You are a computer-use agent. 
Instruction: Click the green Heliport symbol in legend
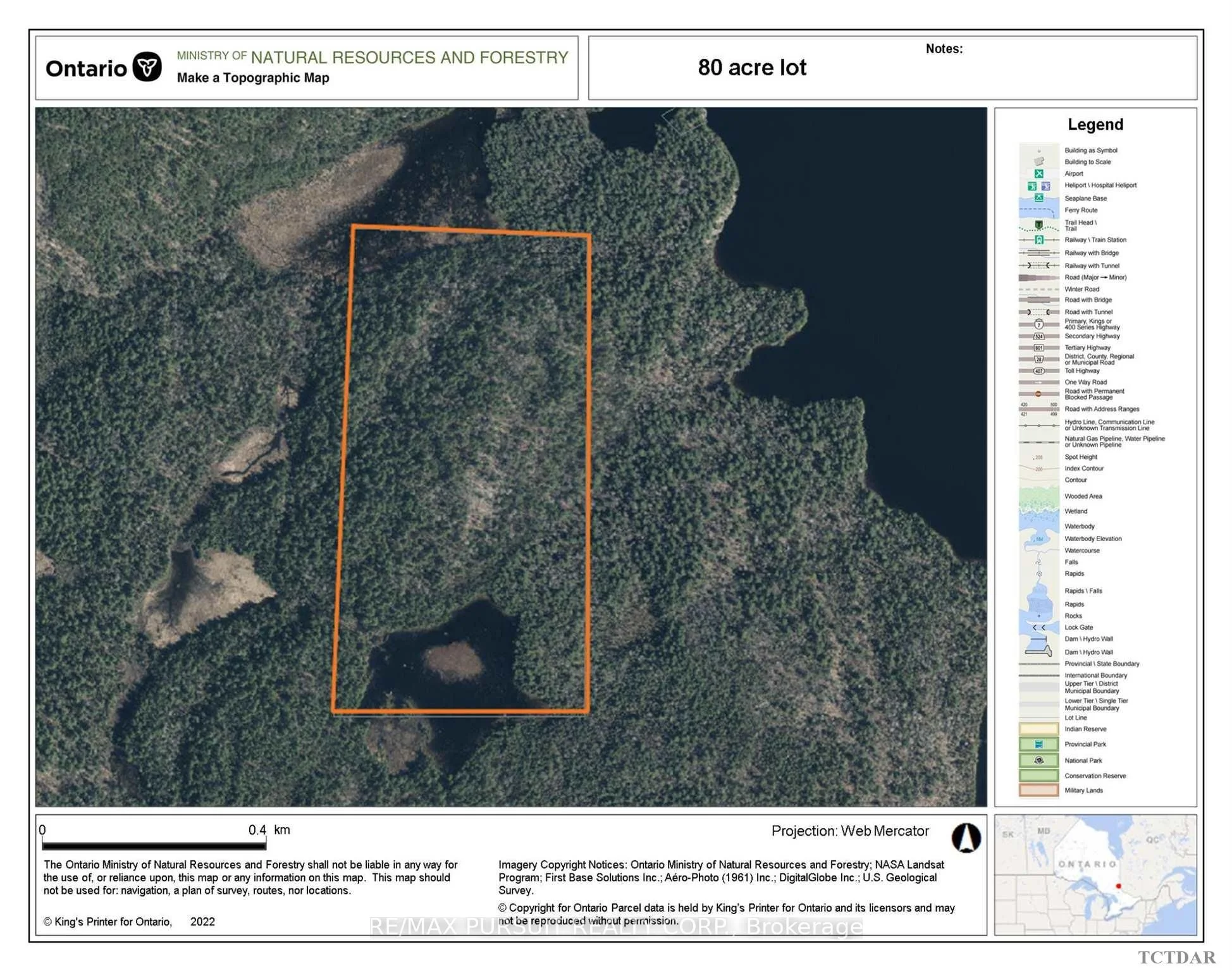(x=1032, y=186)
